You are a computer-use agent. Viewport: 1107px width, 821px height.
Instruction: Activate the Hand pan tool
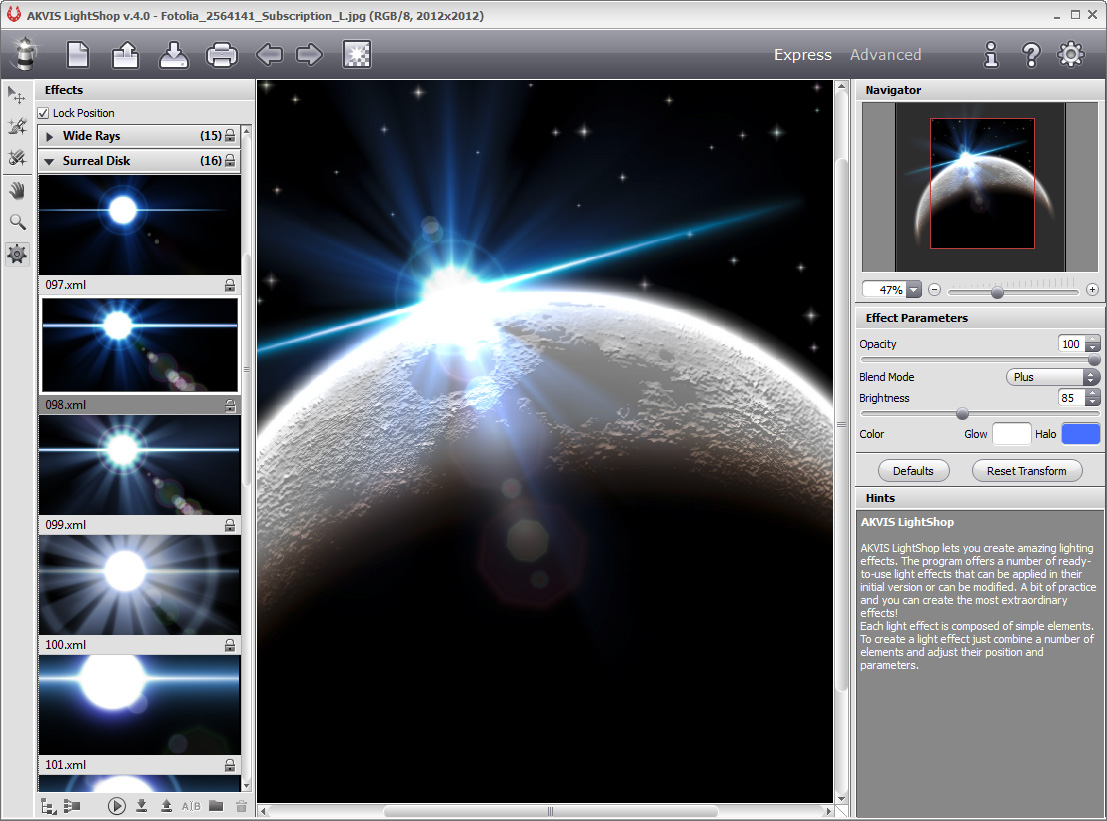[x=17, y=190]
